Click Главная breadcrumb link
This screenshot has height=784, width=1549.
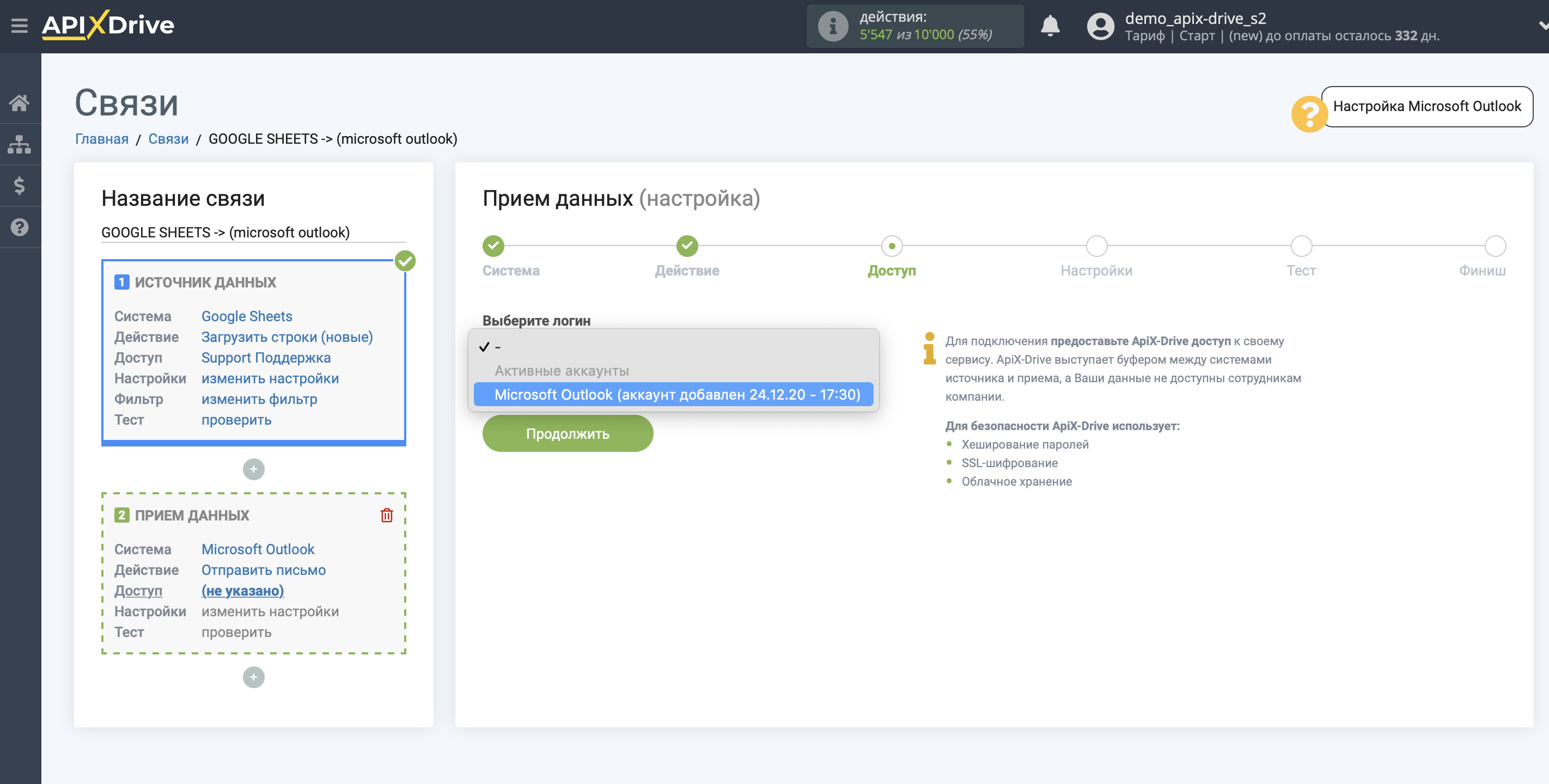102,139
